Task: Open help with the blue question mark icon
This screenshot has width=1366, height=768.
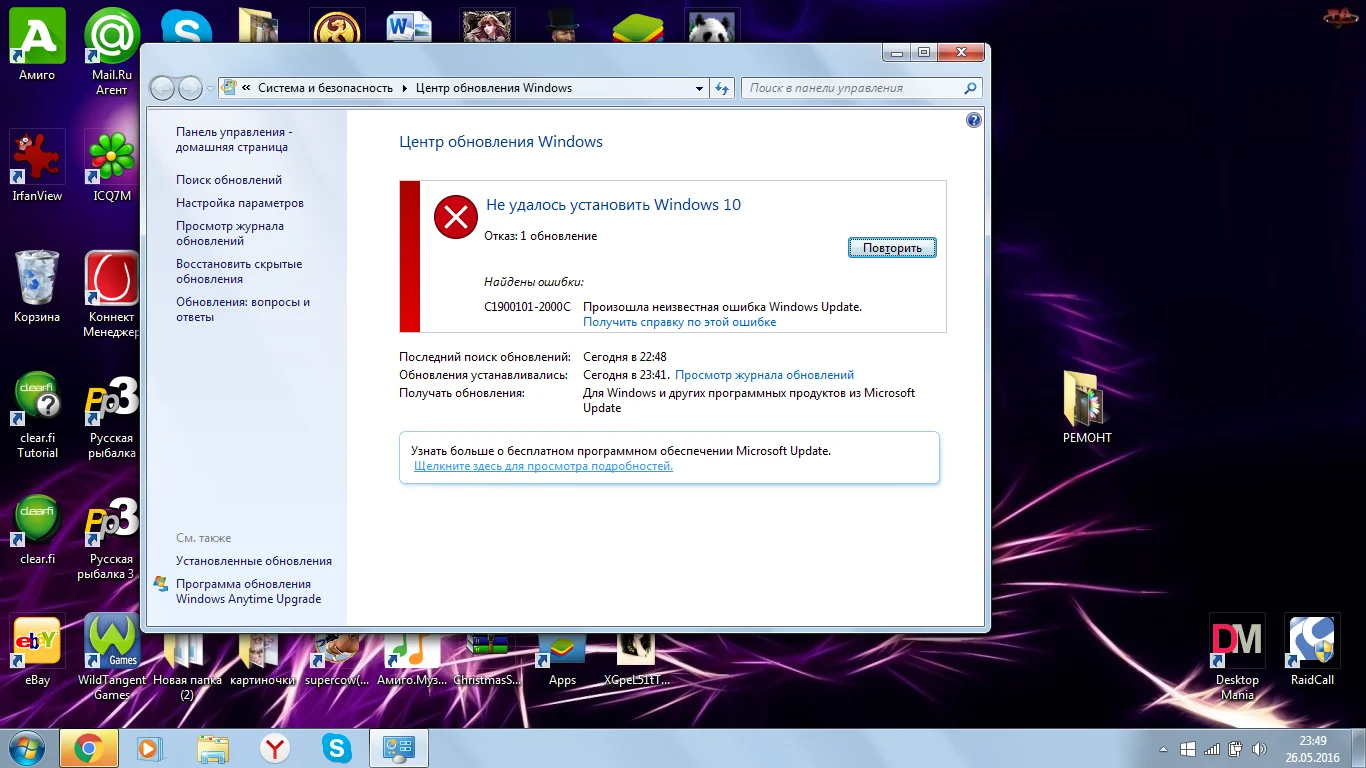Action: point(974,120)
